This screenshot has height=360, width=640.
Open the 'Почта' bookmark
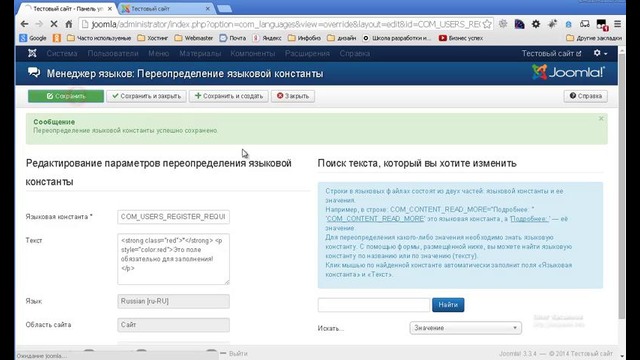click(233, 38)
